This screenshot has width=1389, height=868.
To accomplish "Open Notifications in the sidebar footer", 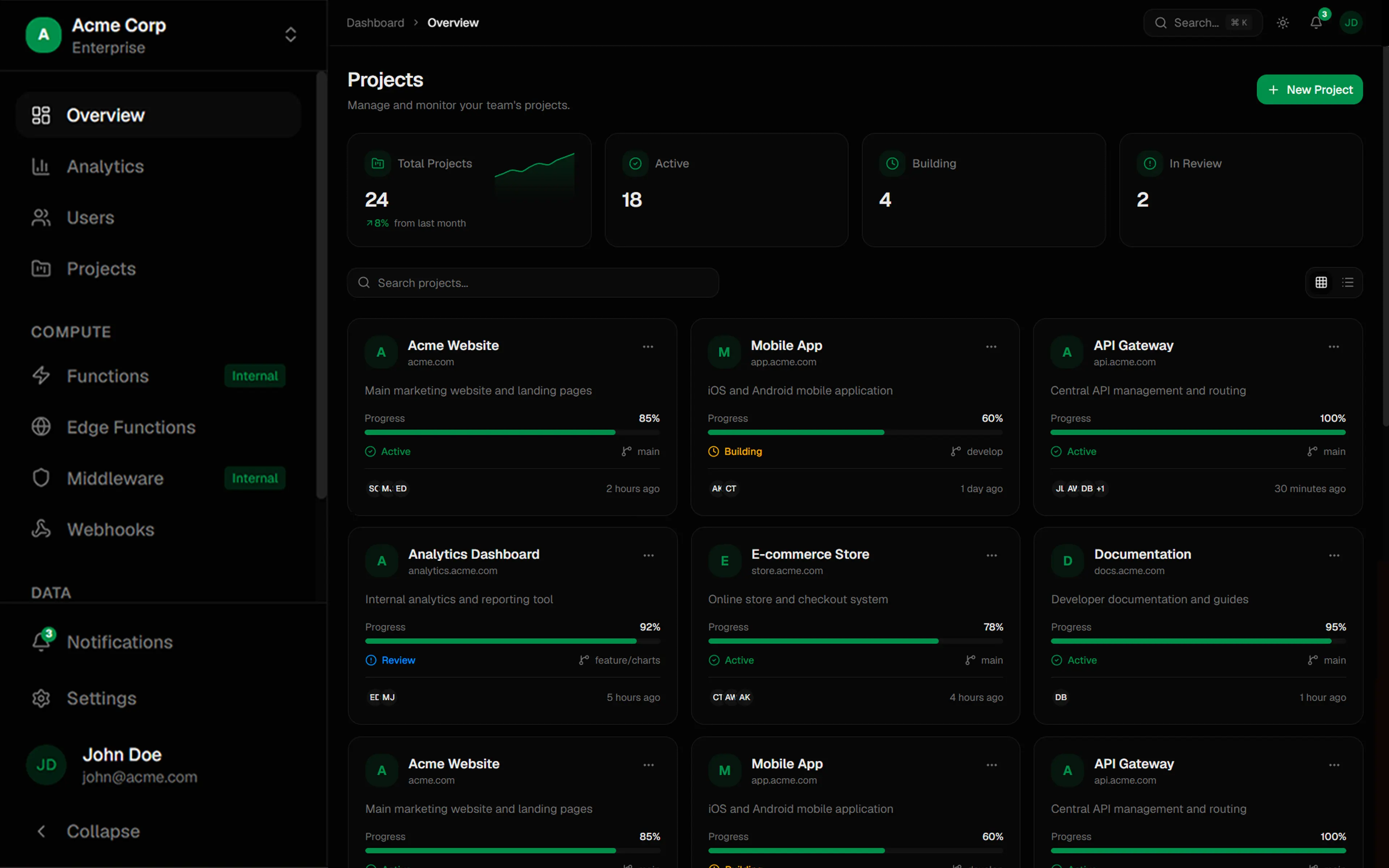I will click(158, 642).
